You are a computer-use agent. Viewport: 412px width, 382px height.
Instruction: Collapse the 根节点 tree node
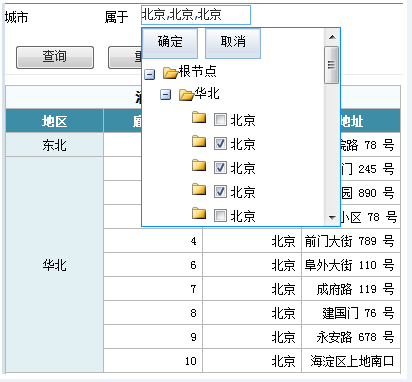tap(150, 74)
